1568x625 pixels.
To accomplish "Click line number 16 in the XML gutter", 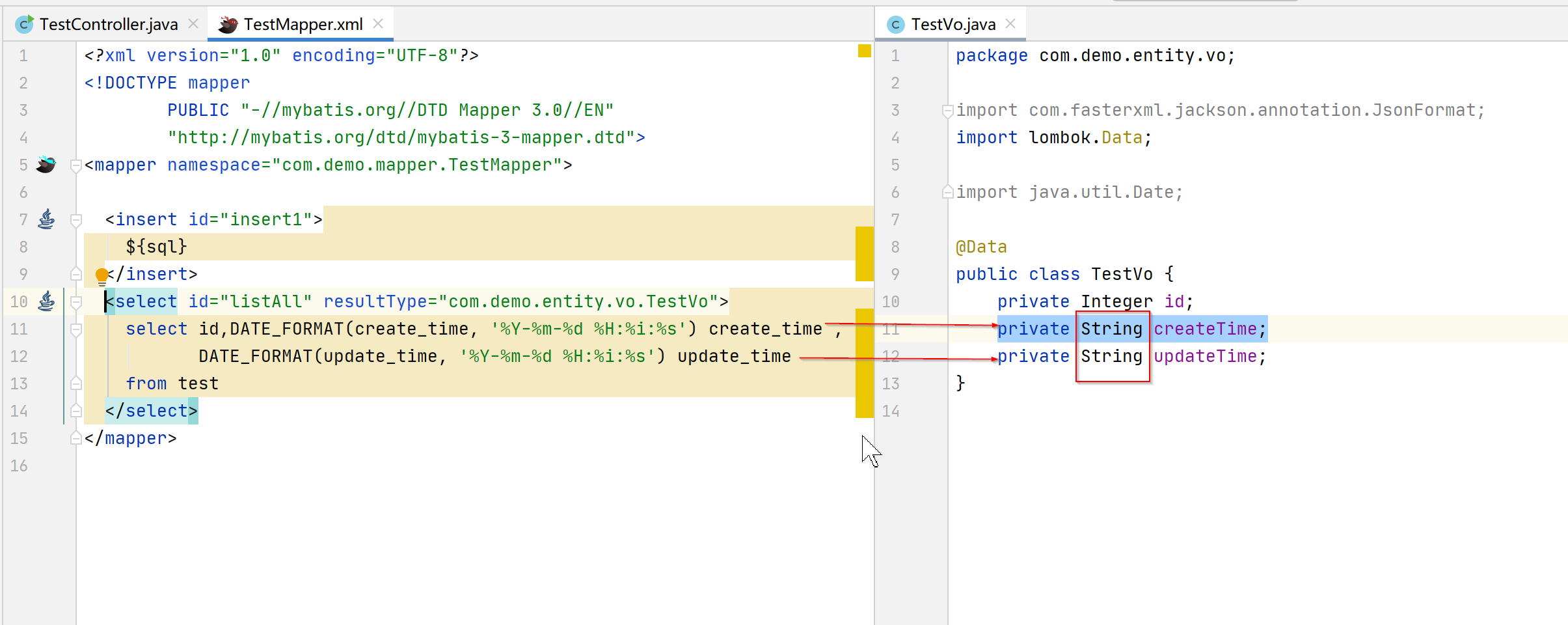I will [x=19, y=465].
